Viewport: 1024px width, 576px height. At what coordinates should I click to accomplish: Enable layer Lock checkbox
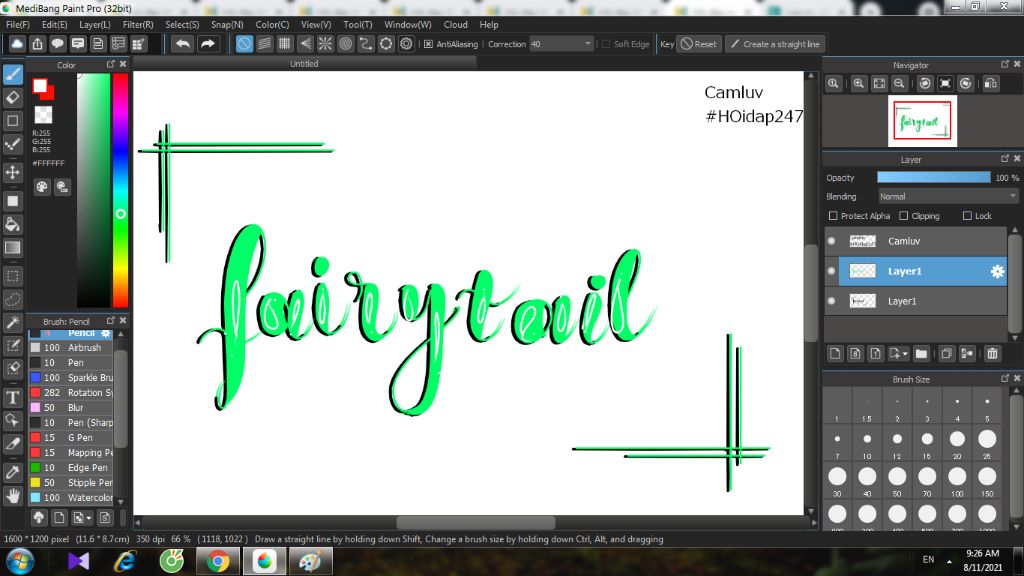point(967,216)
